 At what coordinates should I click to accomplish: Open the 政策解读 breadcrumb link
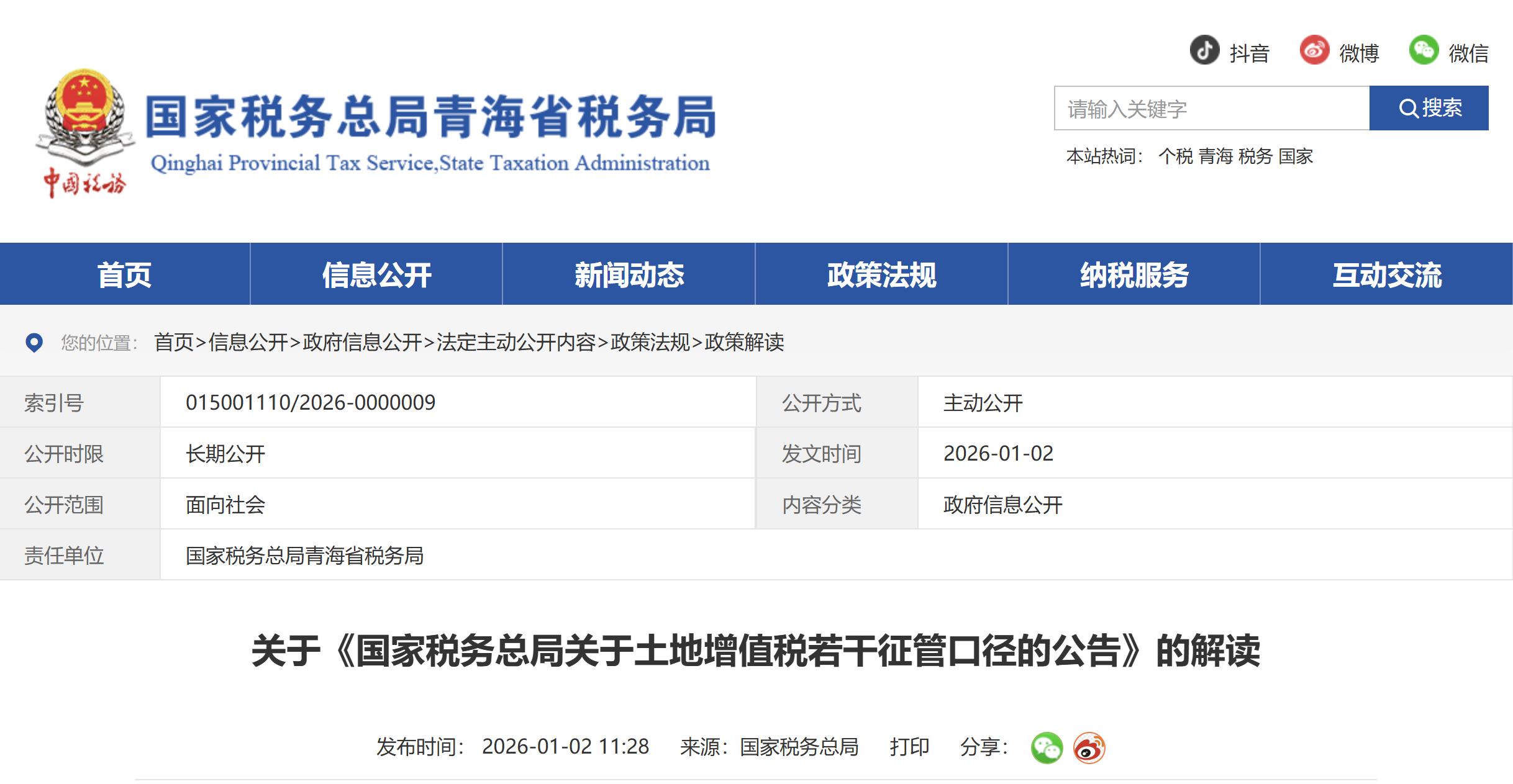pos(744,342)
